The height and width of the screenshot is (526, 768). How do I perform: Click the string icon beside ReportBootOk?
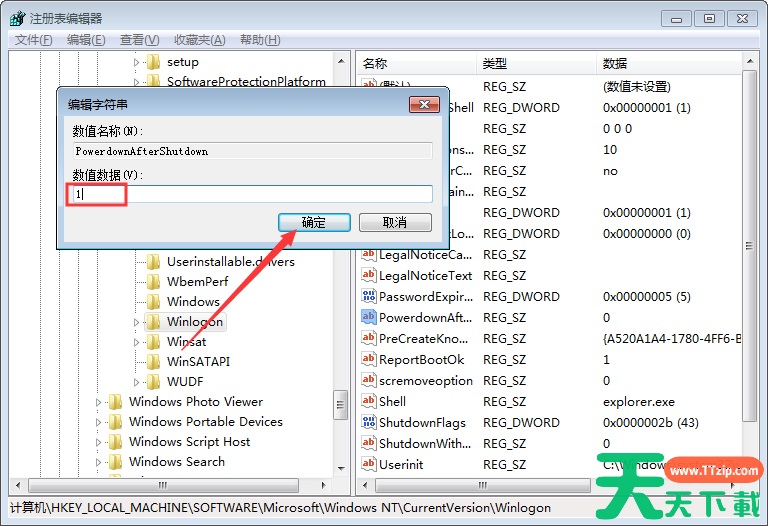368,359
